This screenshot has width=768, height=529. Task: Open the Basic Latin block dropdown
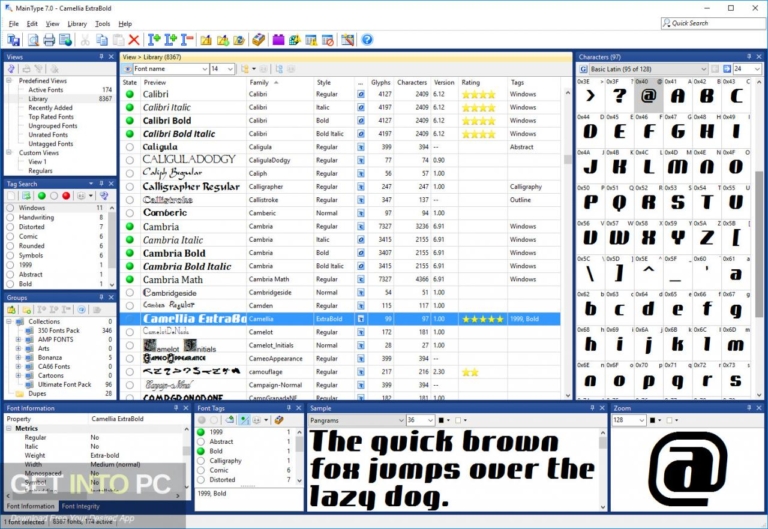[x=704, y=69]
